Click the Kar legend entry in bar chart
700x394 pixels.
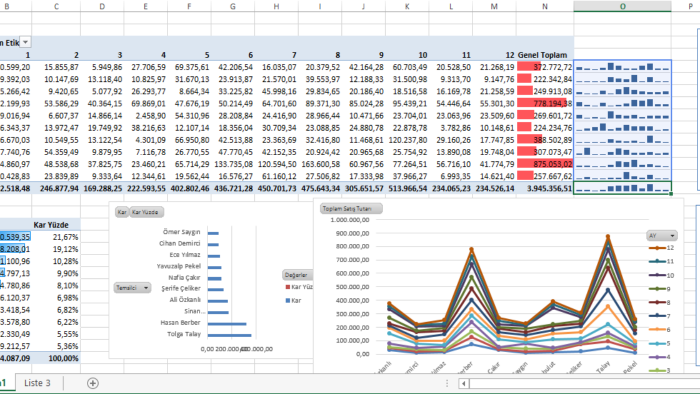tap(293, 301)
